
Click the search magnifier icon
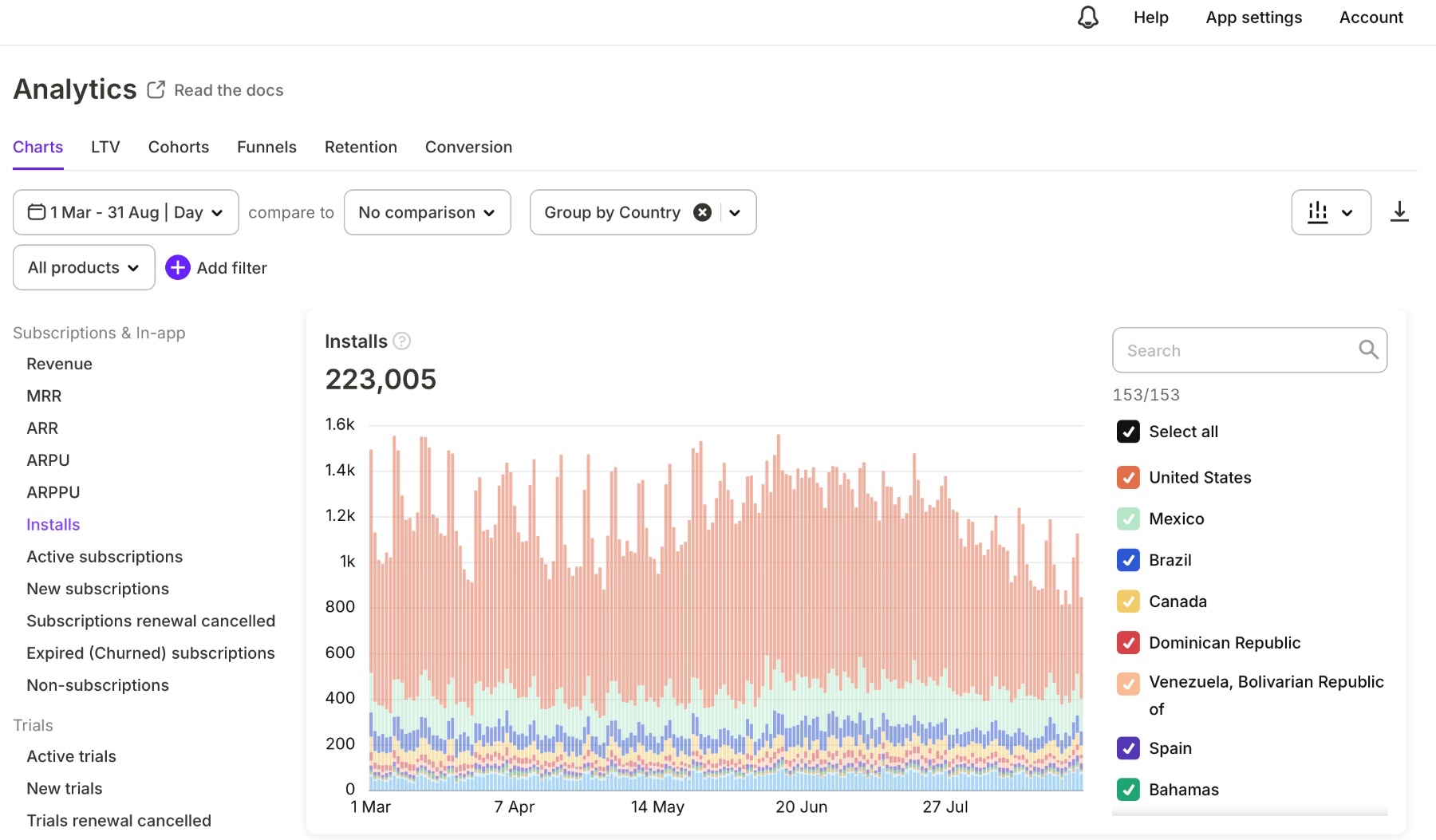1368,349
